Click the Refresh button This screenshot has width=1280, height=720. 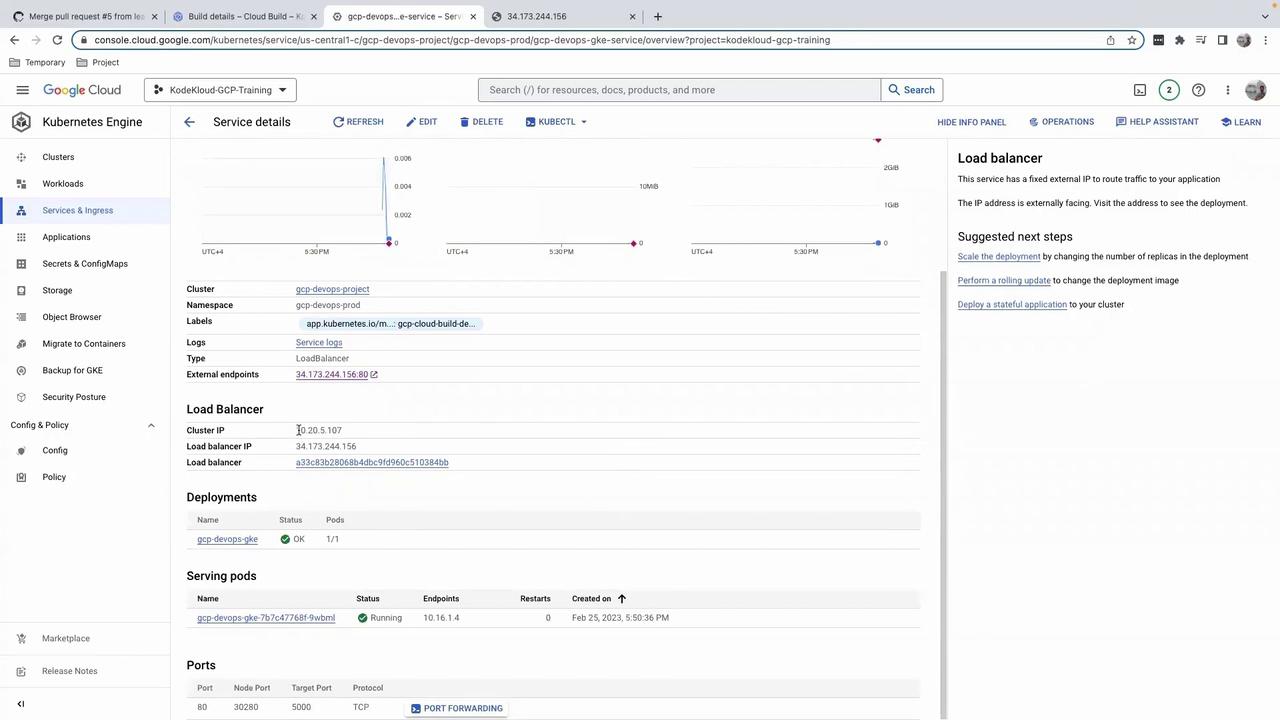pos(358,122)
